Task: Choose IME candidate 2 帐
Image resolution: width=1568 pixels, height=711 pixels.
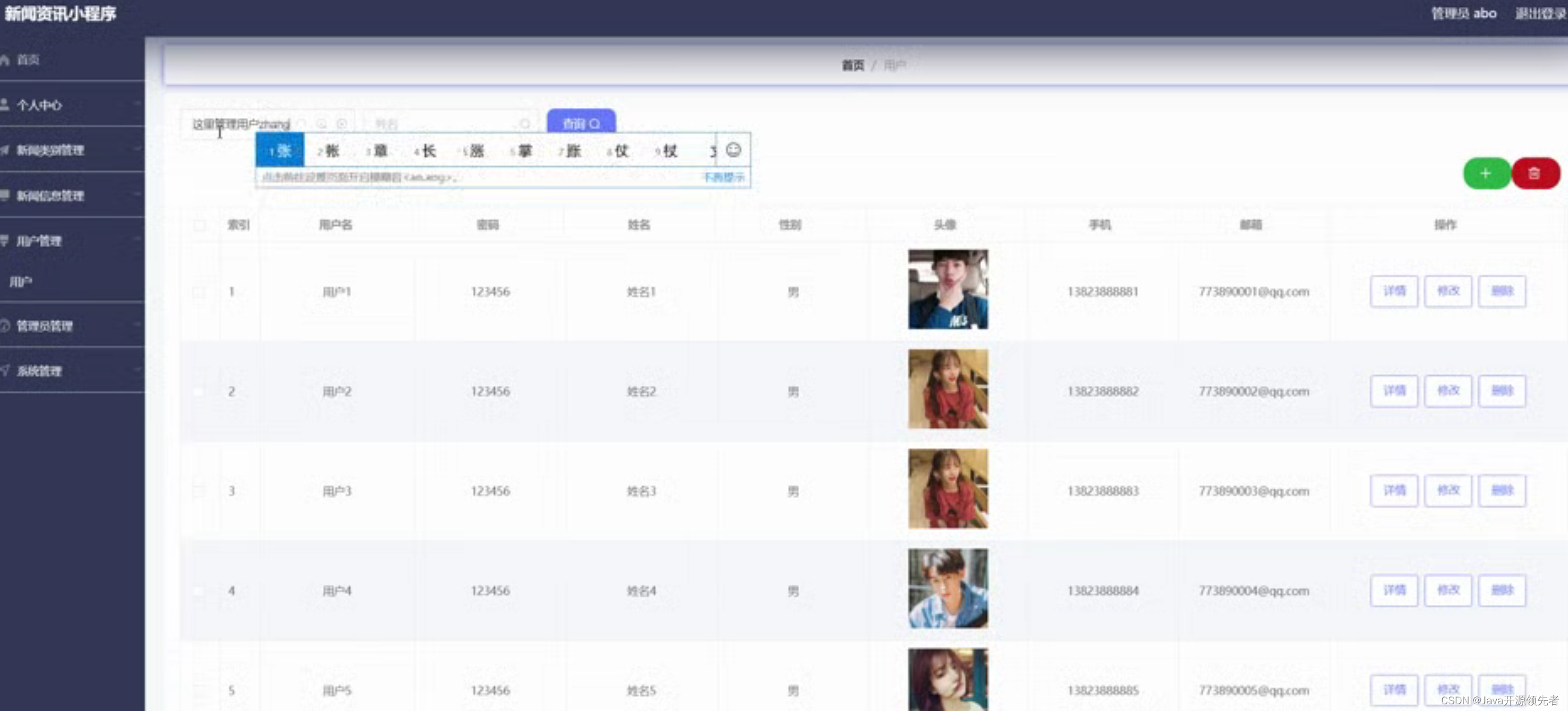Action: tap(328, 151)
